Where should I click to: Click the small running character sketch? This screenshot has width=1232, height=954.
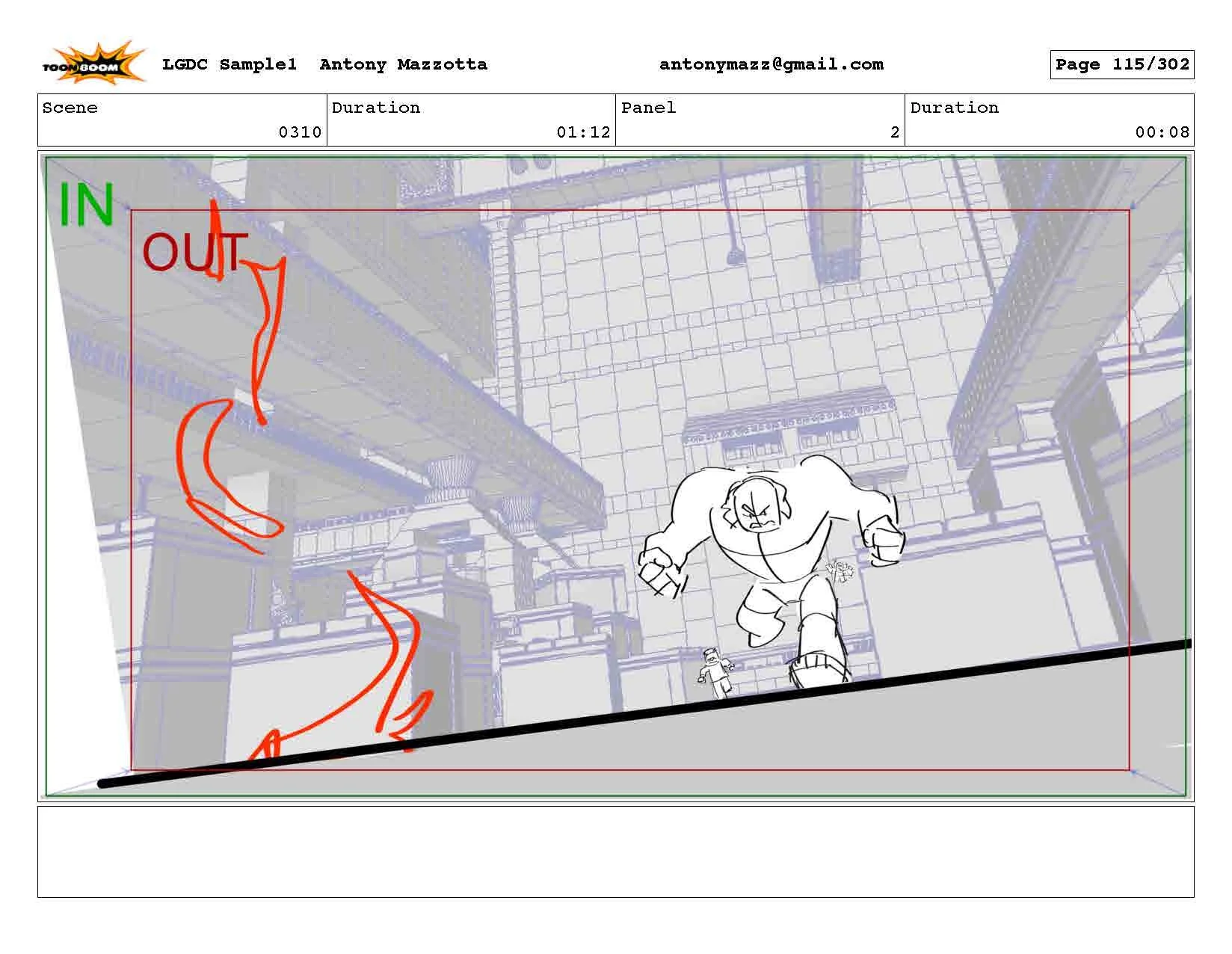(717, 672)
